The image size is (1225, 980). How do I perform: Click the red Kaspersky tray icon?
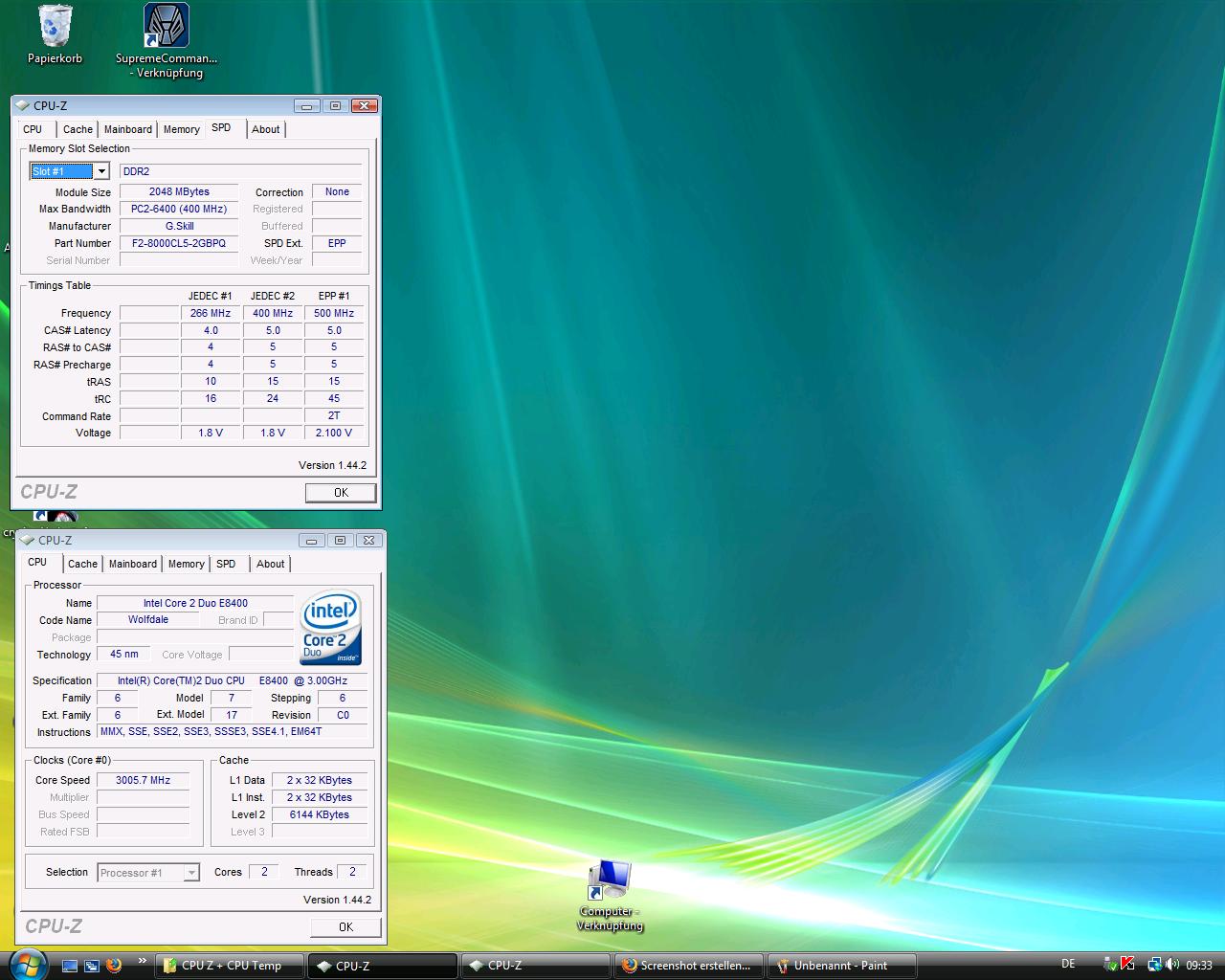pyautogui.click(x=1126, y=965)
